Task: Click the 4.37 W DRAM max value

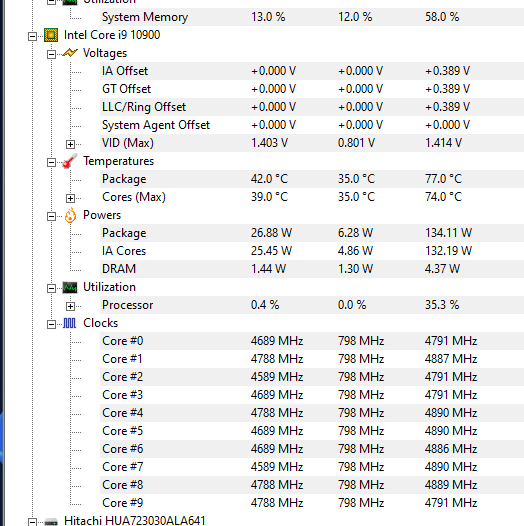Action: (x=442, y=269)
